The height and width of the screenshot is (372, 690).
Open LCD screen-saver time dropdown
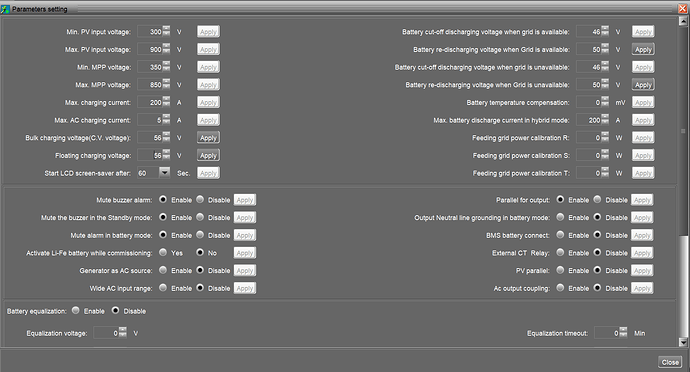(x=164, y=173)
